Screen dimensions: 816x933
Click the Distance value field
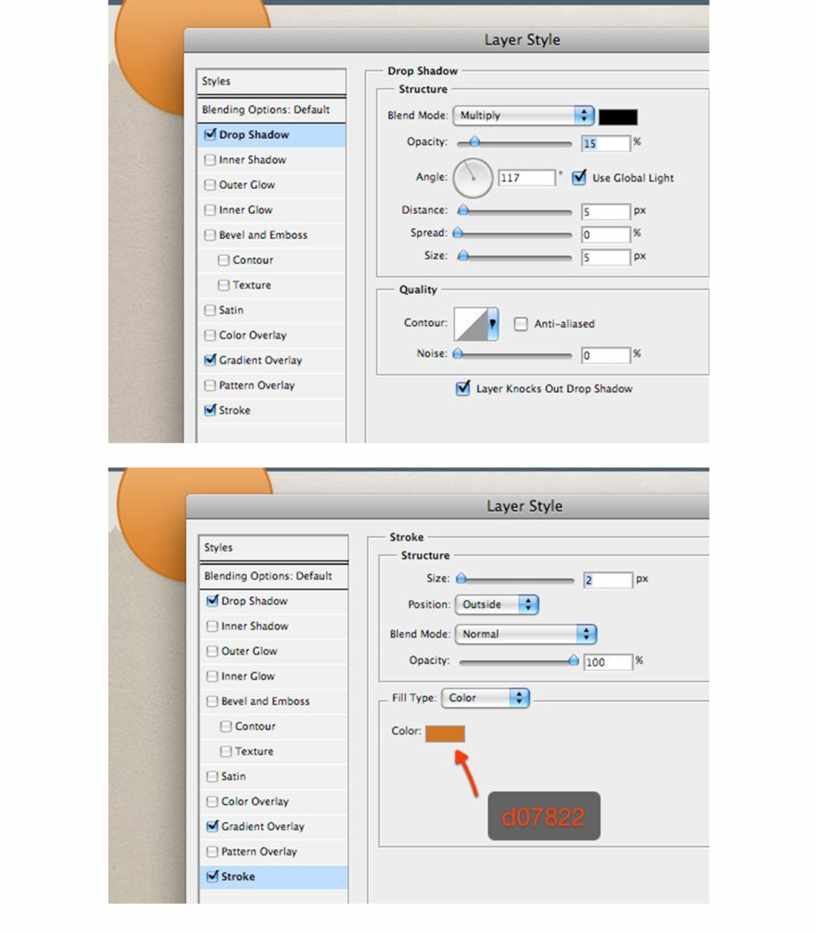[605, 212]
